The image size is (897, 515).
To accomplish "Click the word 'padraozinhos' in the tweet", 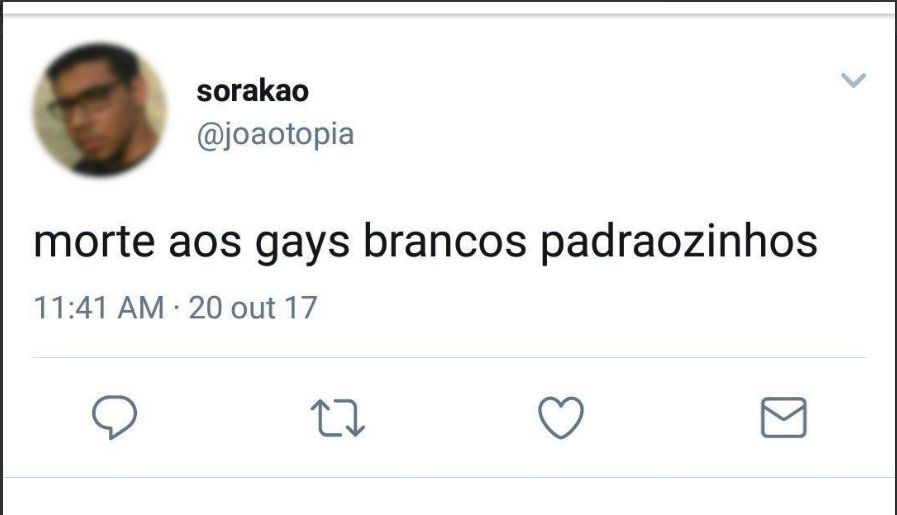I will coord(679,243).
